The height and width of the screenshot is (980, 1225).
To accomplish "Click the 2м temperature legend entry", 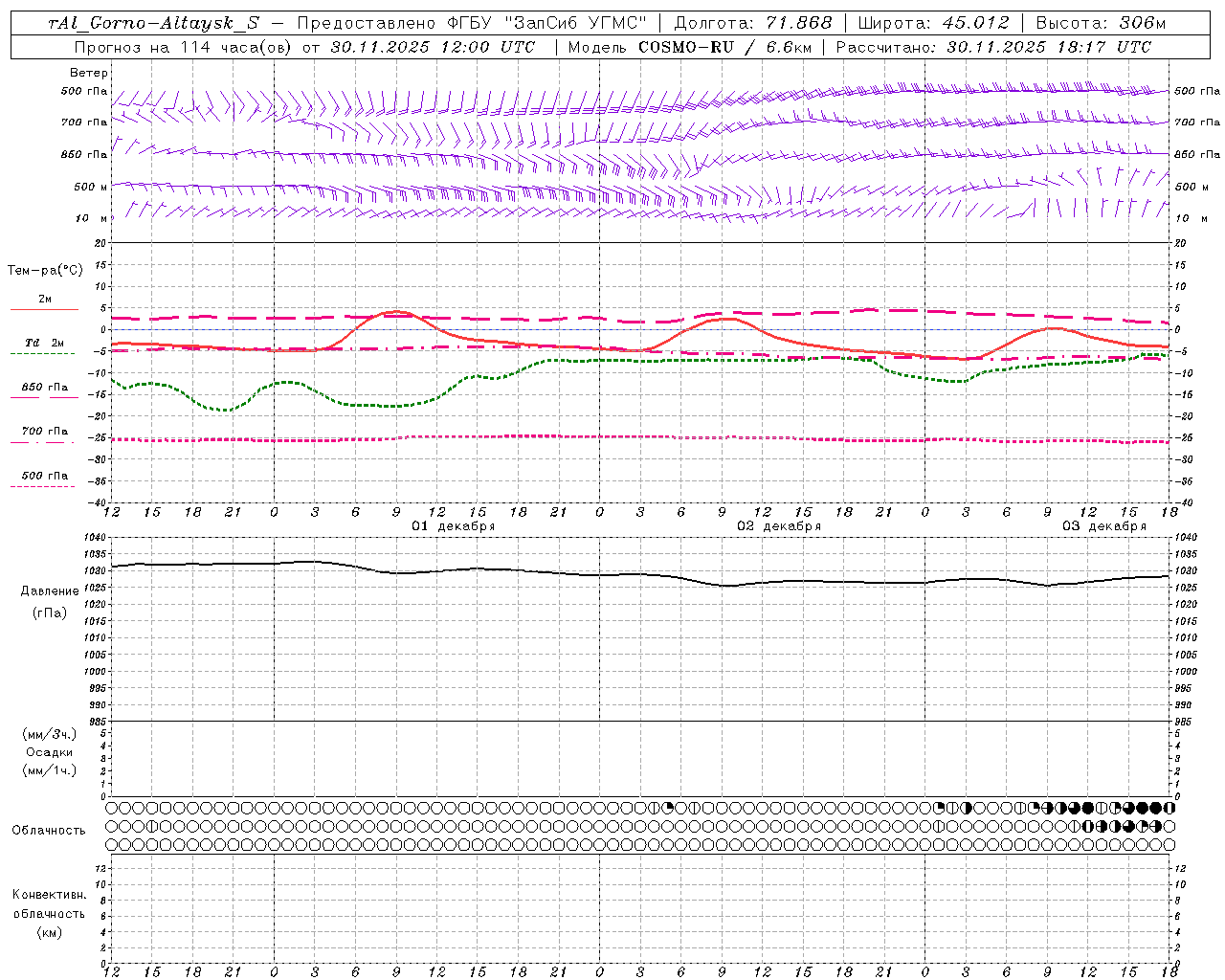I will click(x=45, y=300).
